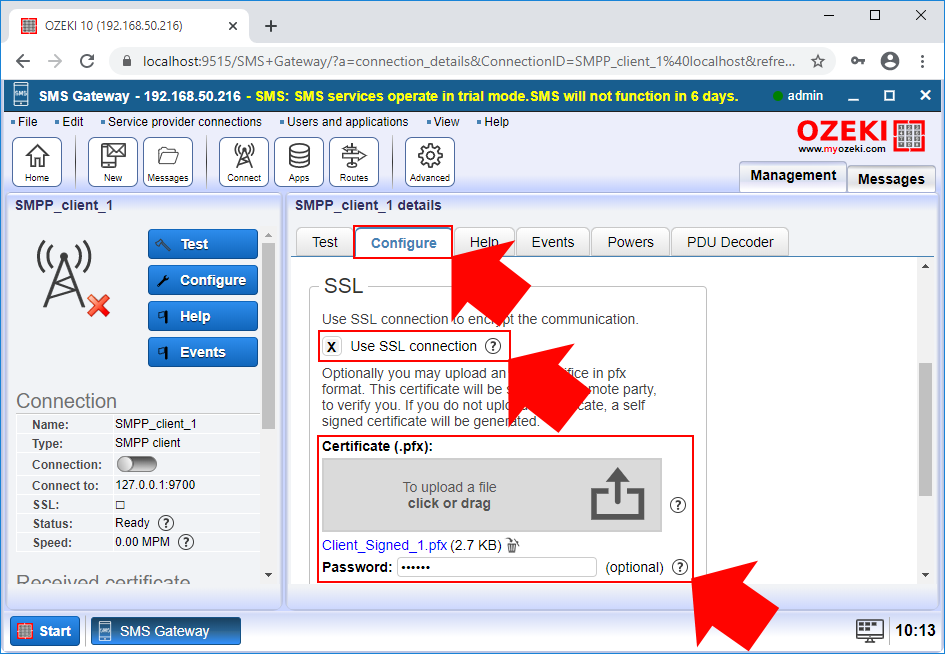Screen dimensions: 945x654
Task: Toggle the Use SSL connection checkbox
Action: (331, 347)
